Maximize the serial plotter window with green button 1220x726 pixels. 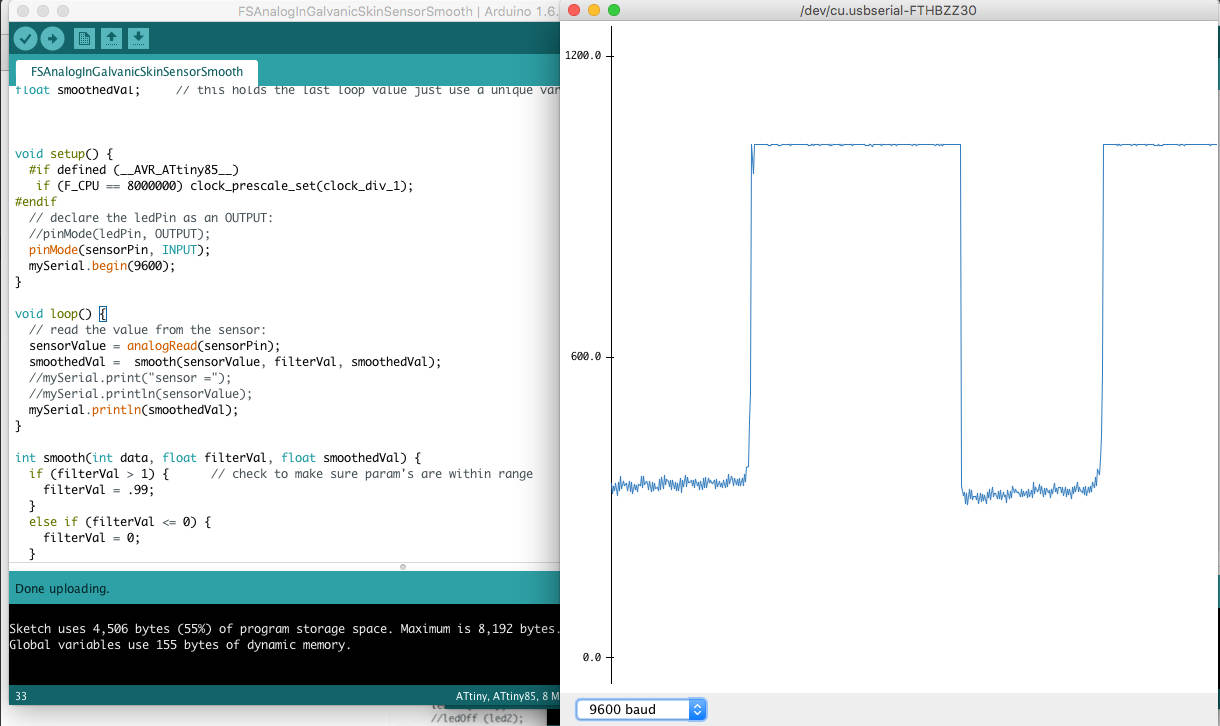[x=613, y=10]
